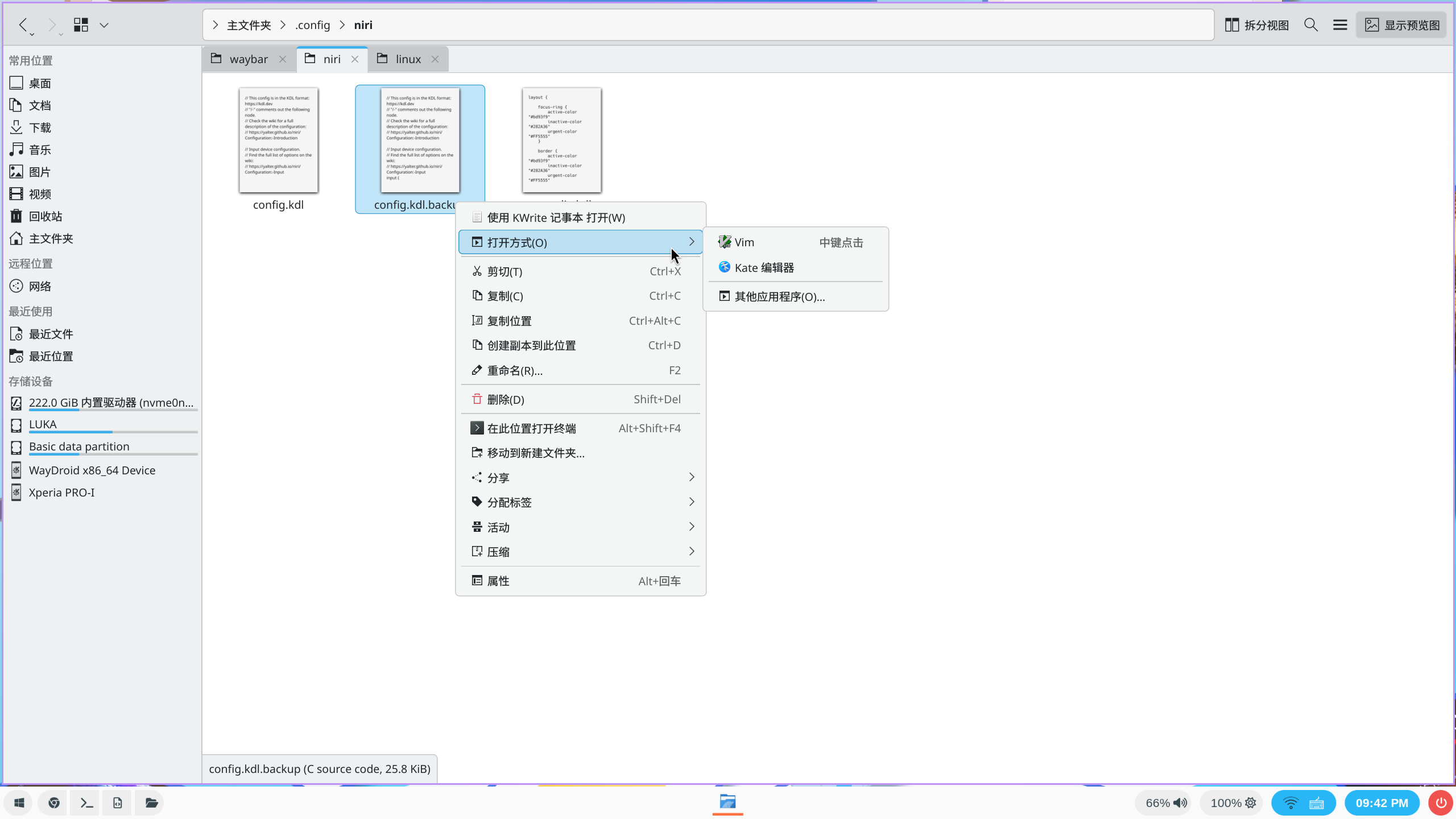Open the Trash (回收站) sidebar place

tap(45, 216)
